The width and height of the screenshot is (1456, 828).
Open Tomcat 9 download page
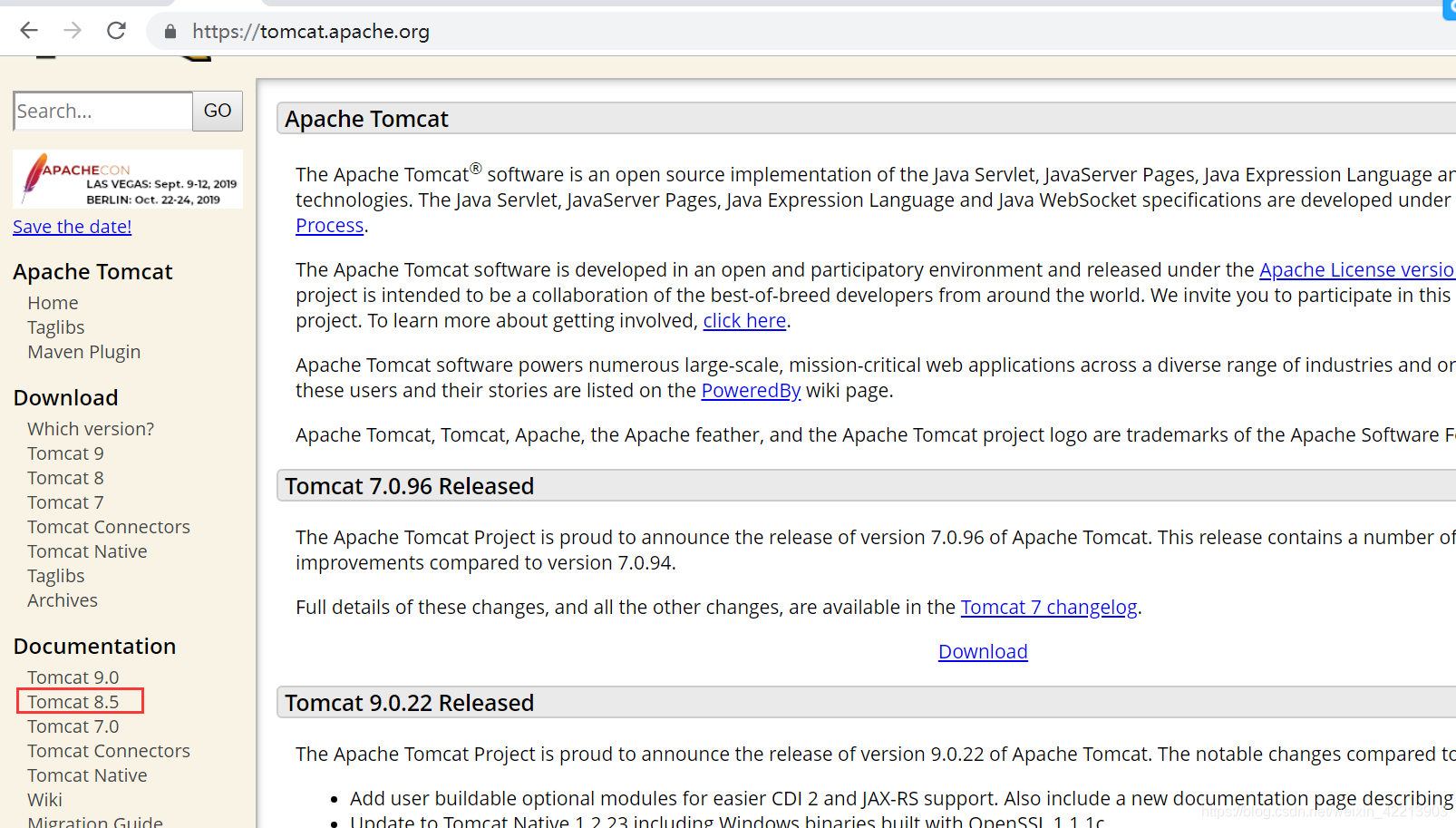point(65,453)
